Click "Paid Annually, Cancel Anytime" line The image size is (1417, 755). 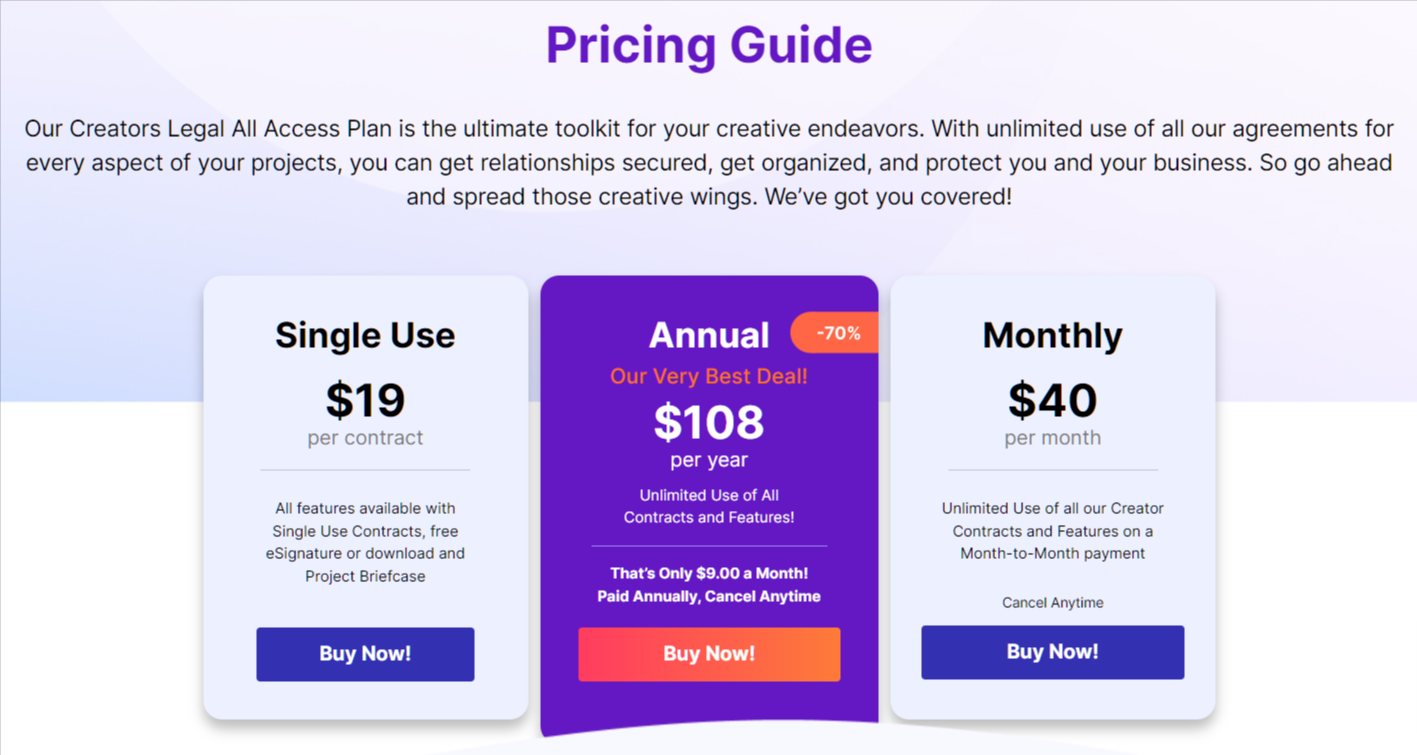[x=709, y=596]
